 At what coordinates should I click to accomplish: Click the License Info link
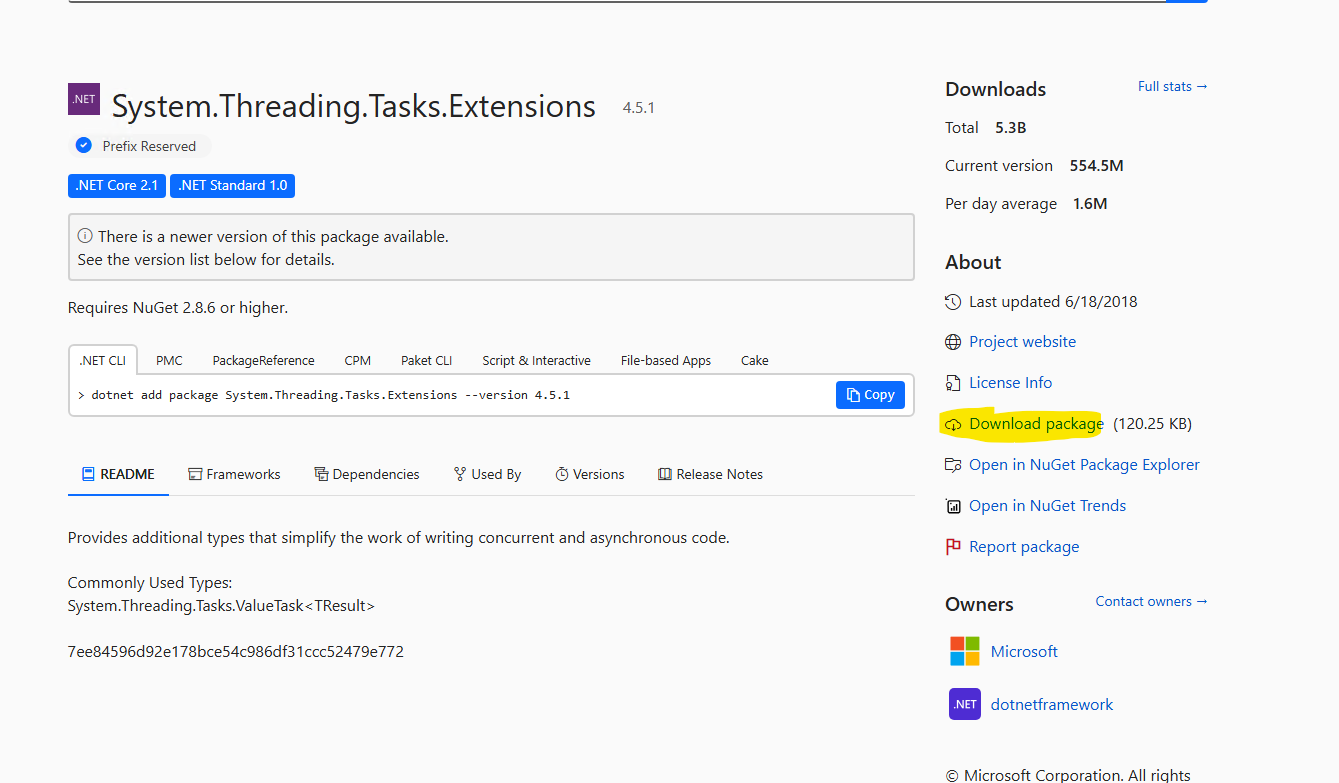[1010, 383]
